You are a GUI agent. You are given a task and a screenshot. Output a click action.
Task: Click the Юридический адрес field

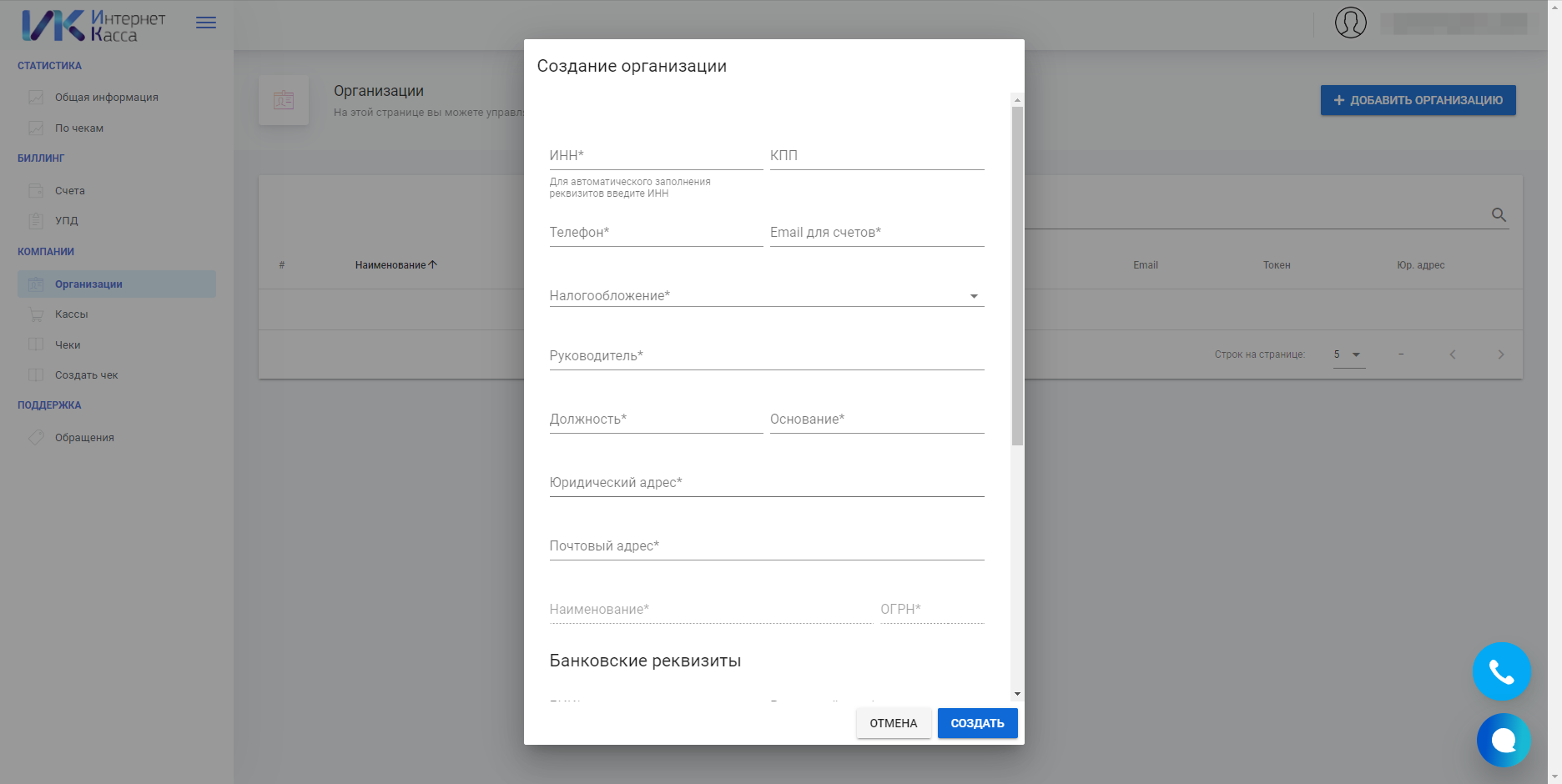click(x=767, y=483)
